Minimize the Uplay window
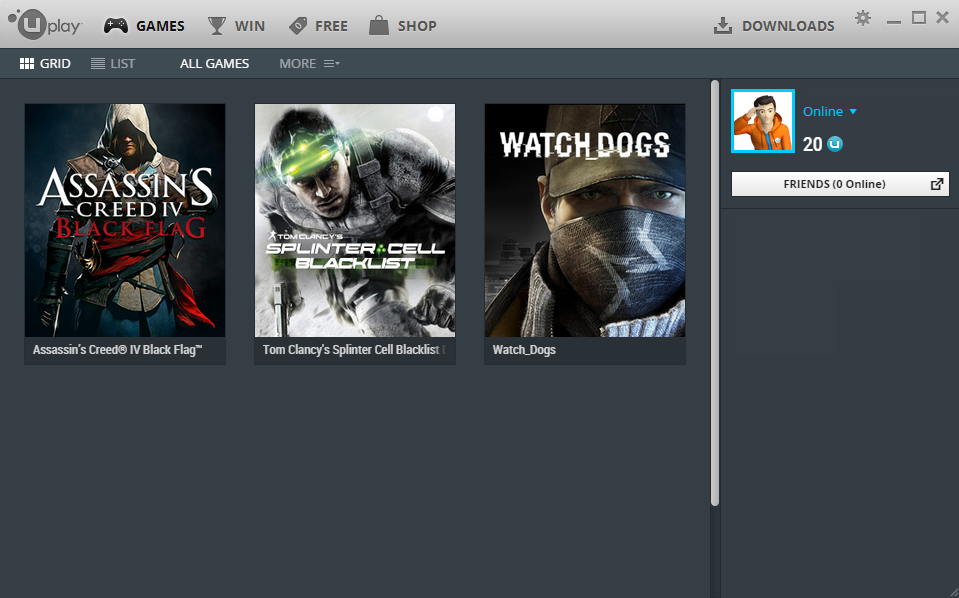Screen dimensions: 959x598 [x=894, y=21]
